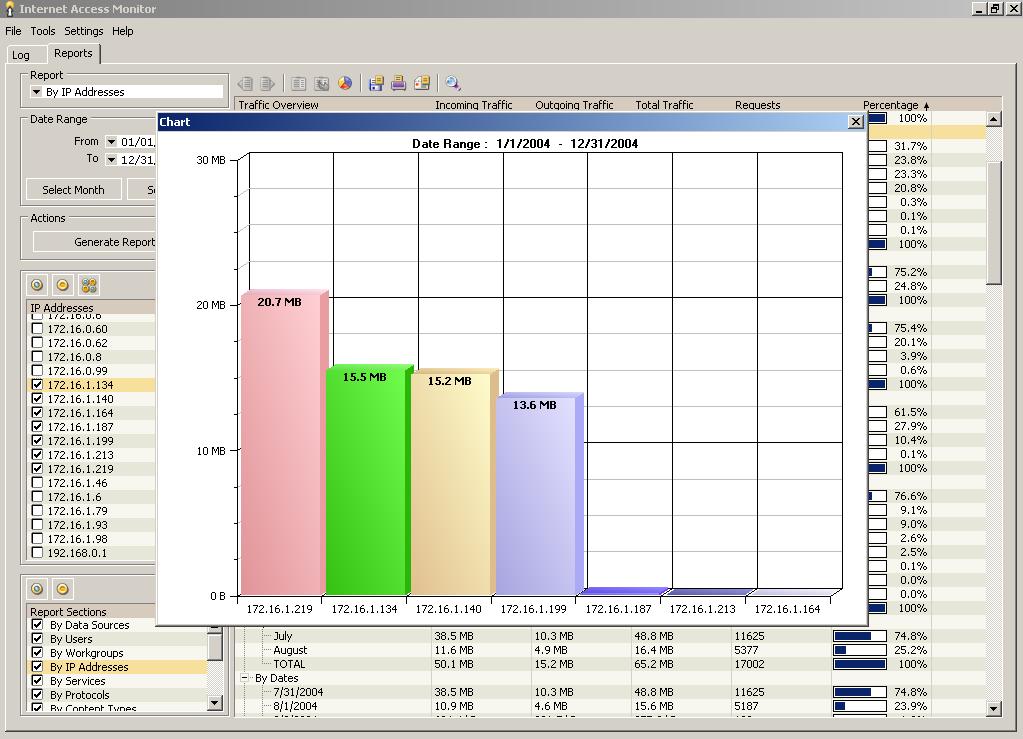Click the save report floppy icon
Viewport: 1023px width, 739px height.
point(376,83)
